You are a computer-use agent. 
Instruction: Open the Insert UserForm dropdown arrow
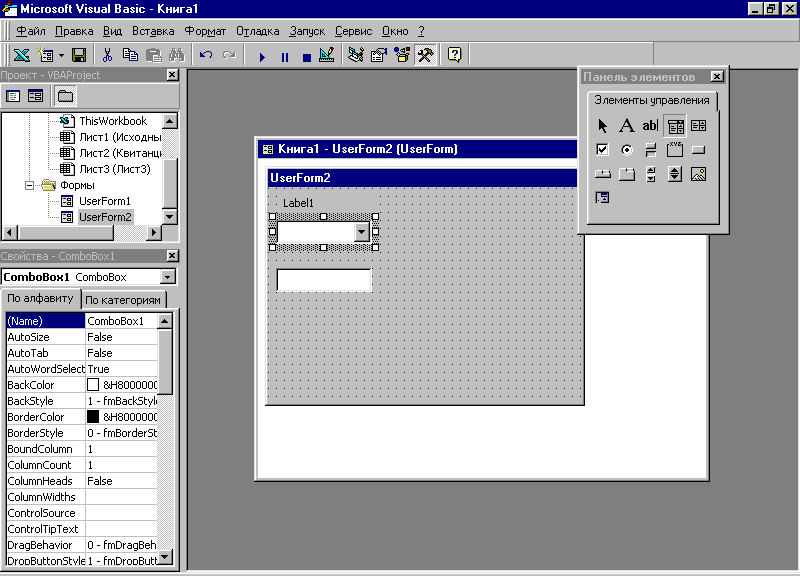point(61,55)
